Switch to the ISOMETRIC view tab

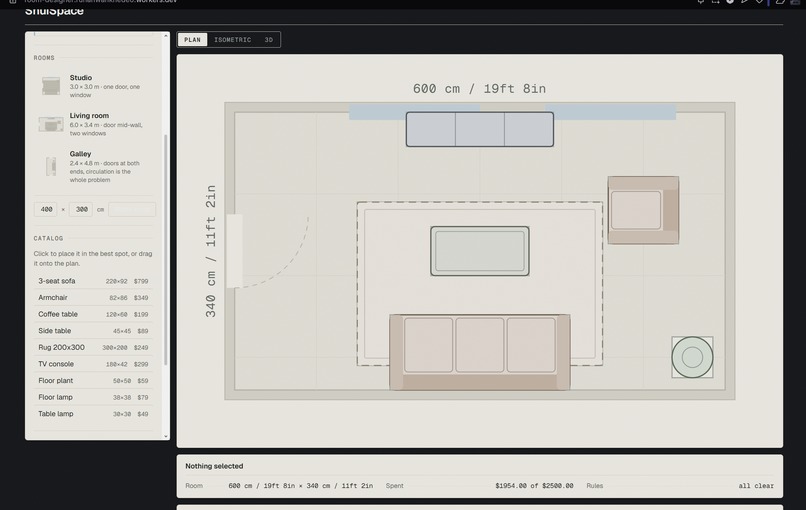pyautogui.click(x=232, y=40)
